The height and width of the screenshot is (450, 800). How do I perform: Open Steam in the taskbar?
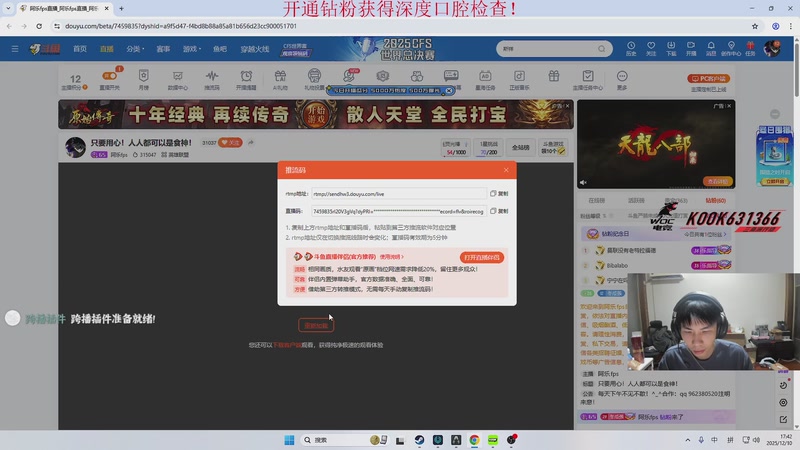[419, 440]
